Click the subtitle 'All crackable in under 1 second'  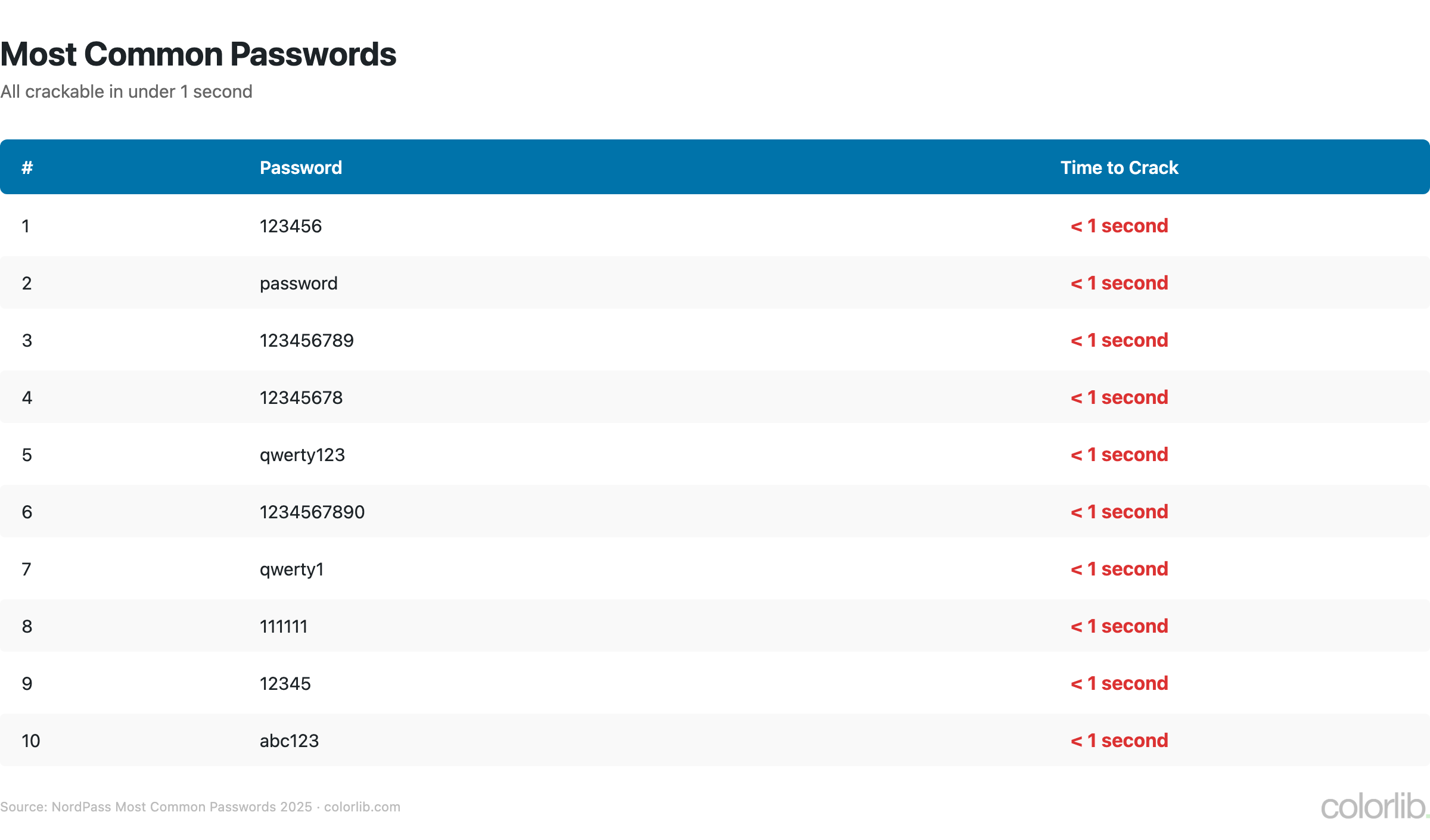point(126,92)
